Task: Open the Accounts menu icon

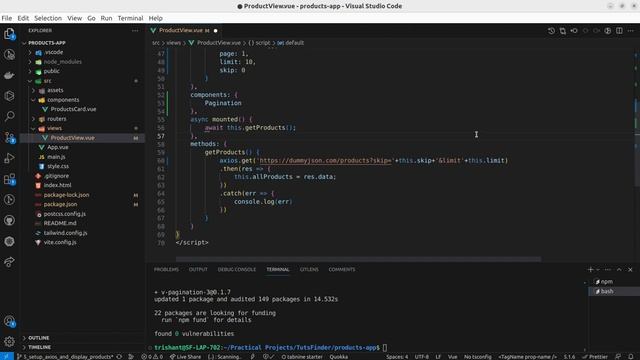Action: [9, 322]
